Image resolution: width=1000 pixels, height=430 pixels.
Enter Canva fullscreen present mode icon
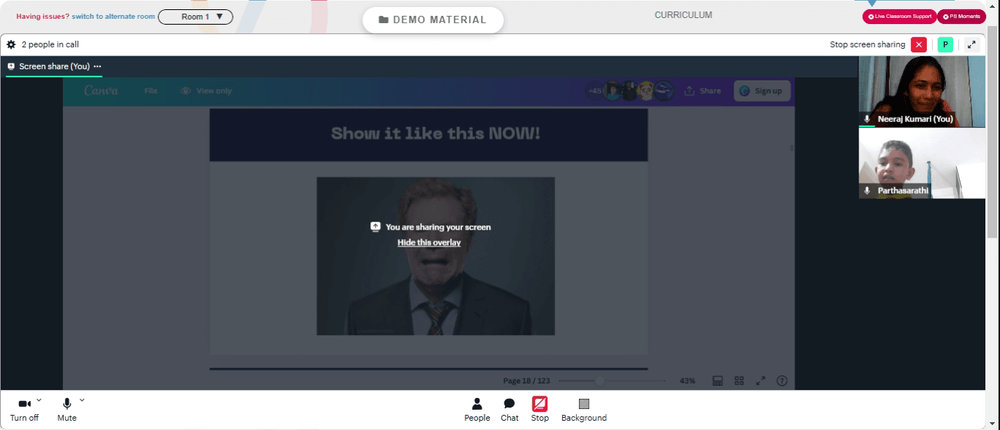tap(760, 381)
